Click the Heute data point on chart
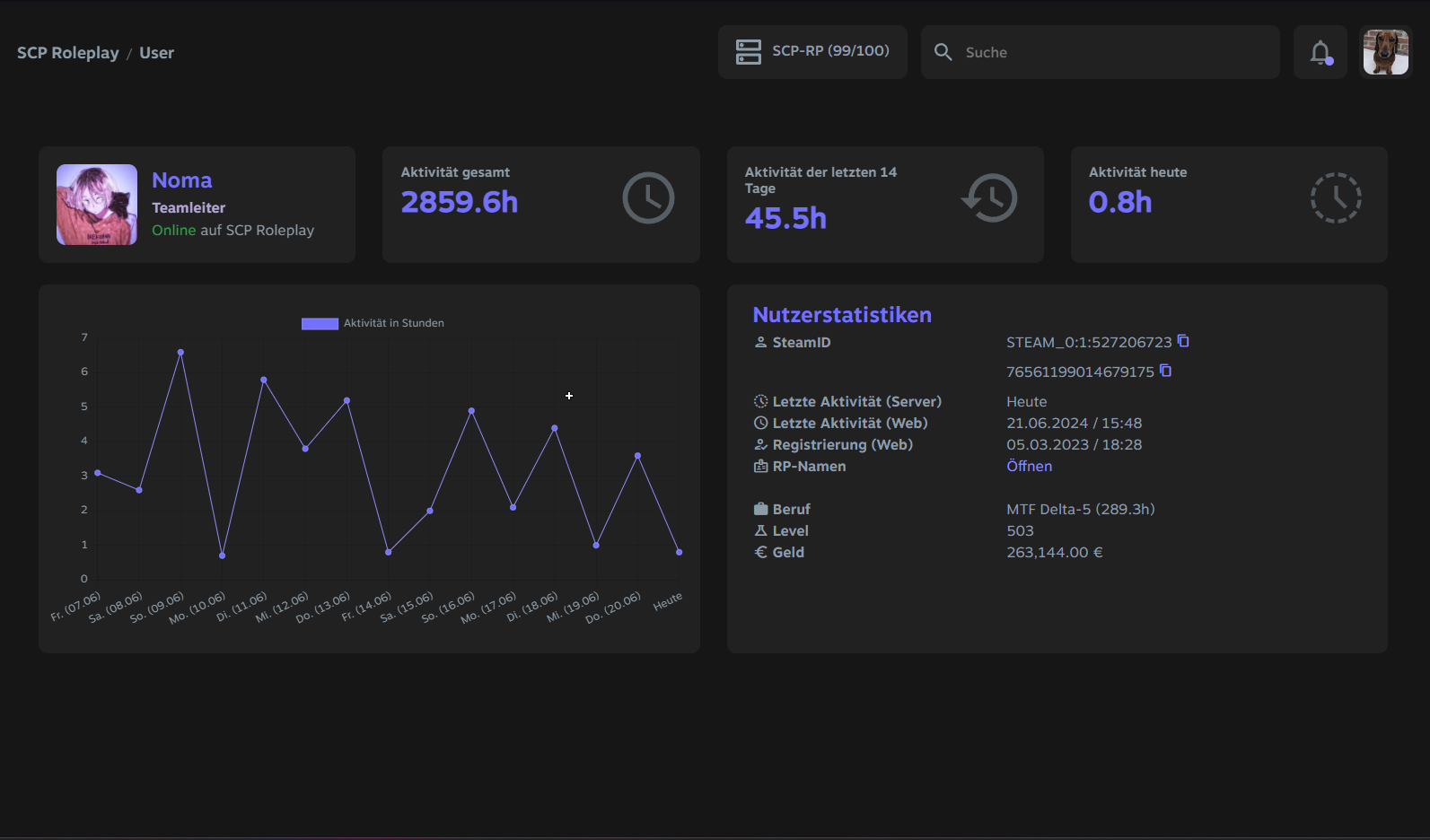 point(679,552)
